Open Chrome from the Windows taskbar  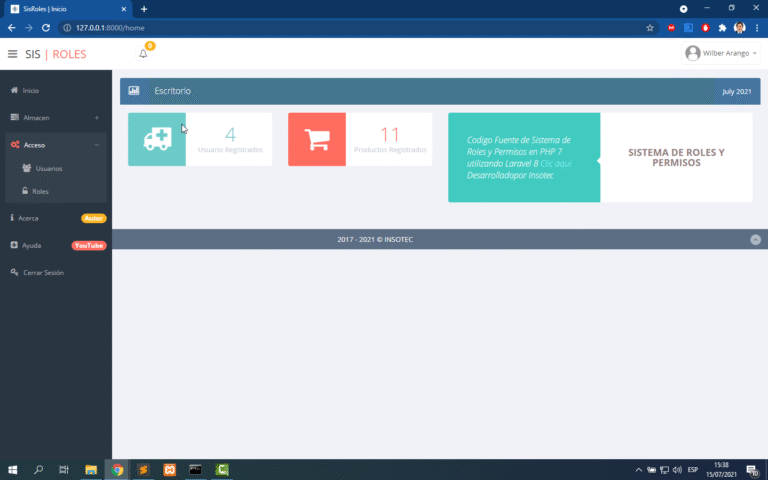(x=117, y=469)
